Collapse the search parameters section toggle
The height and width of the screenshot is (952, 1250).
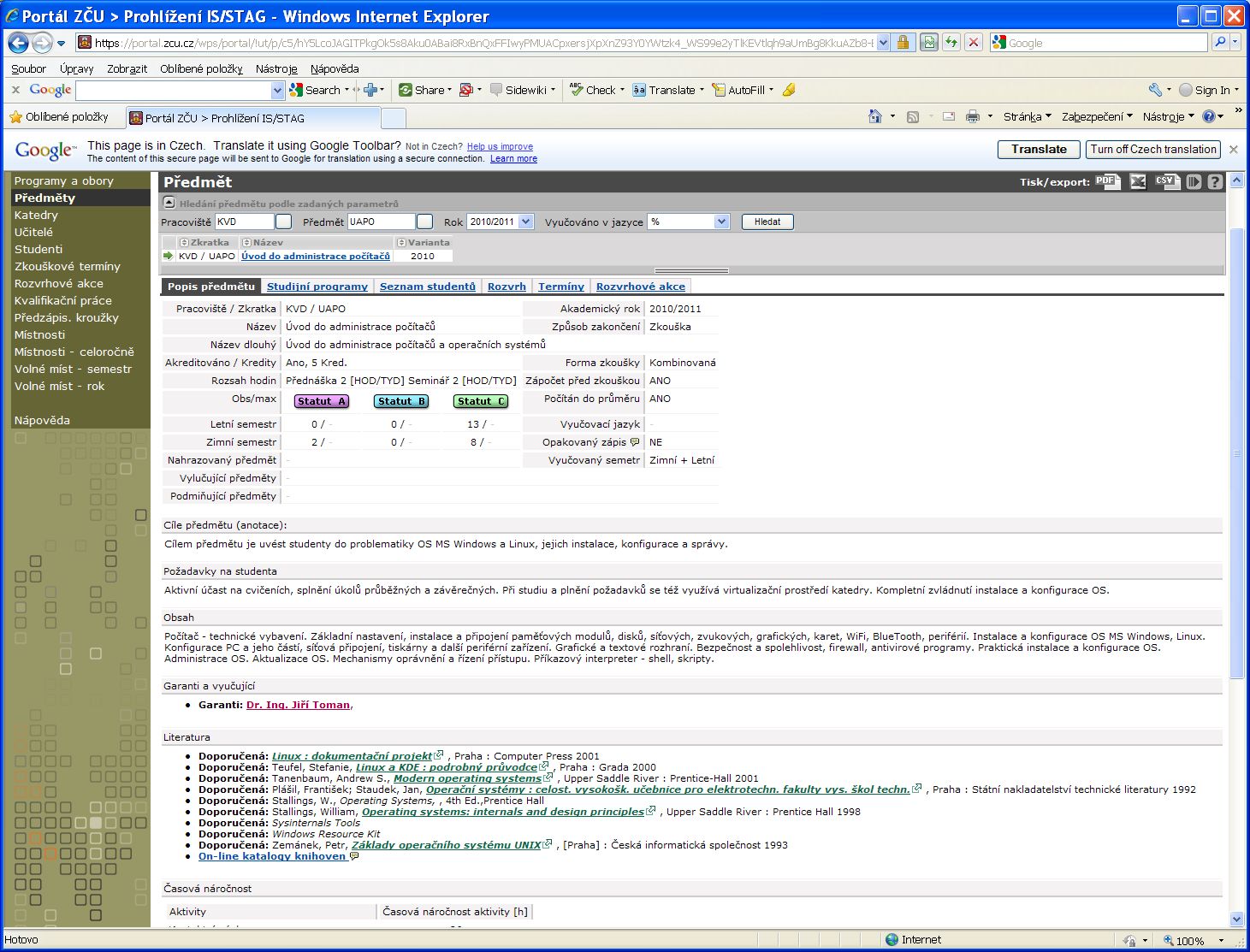coord(169,203)
